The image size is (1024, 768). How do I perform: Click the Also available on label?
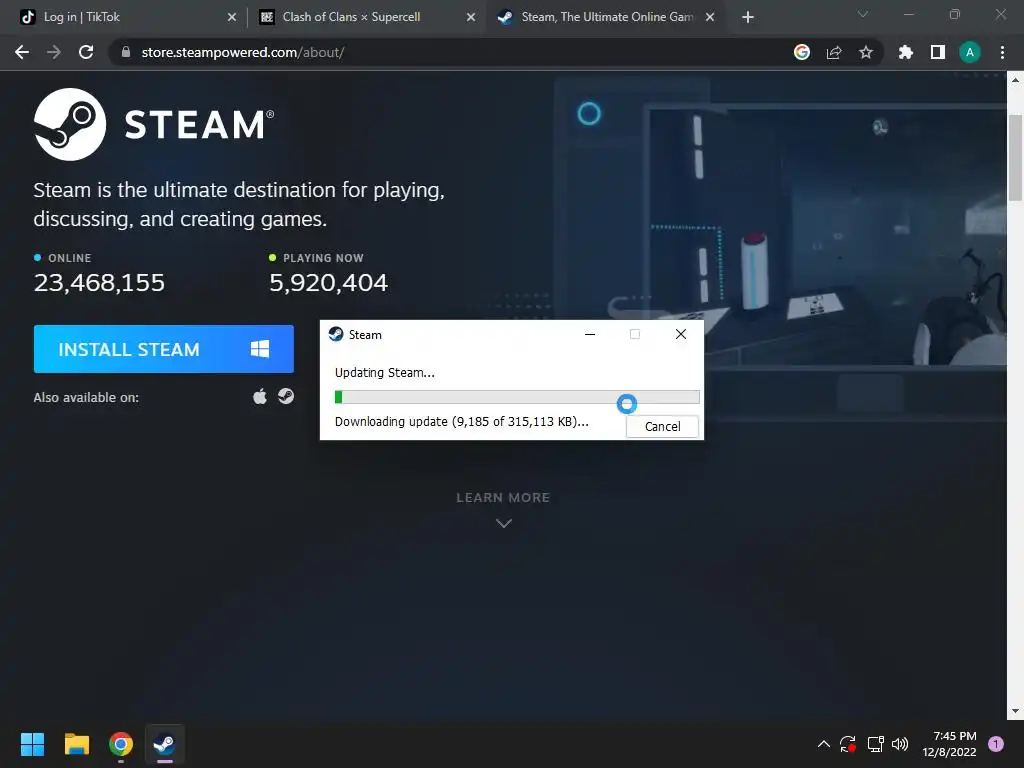click(x=86, y=397)
